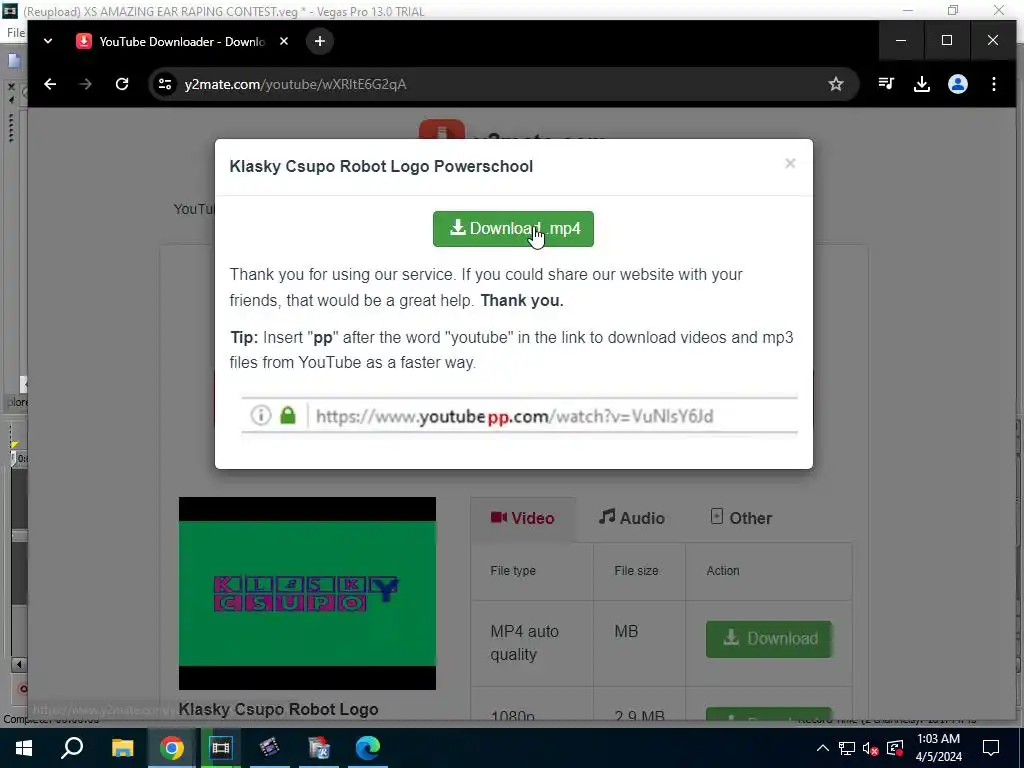Open Chrome downloads icon
This screenshot has height=768, width=1024.
point(921,84)
